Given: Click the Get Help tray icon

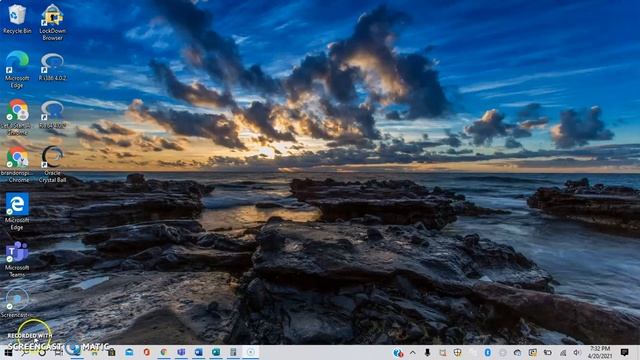Looking at the screenshot, I should point(398,353).
